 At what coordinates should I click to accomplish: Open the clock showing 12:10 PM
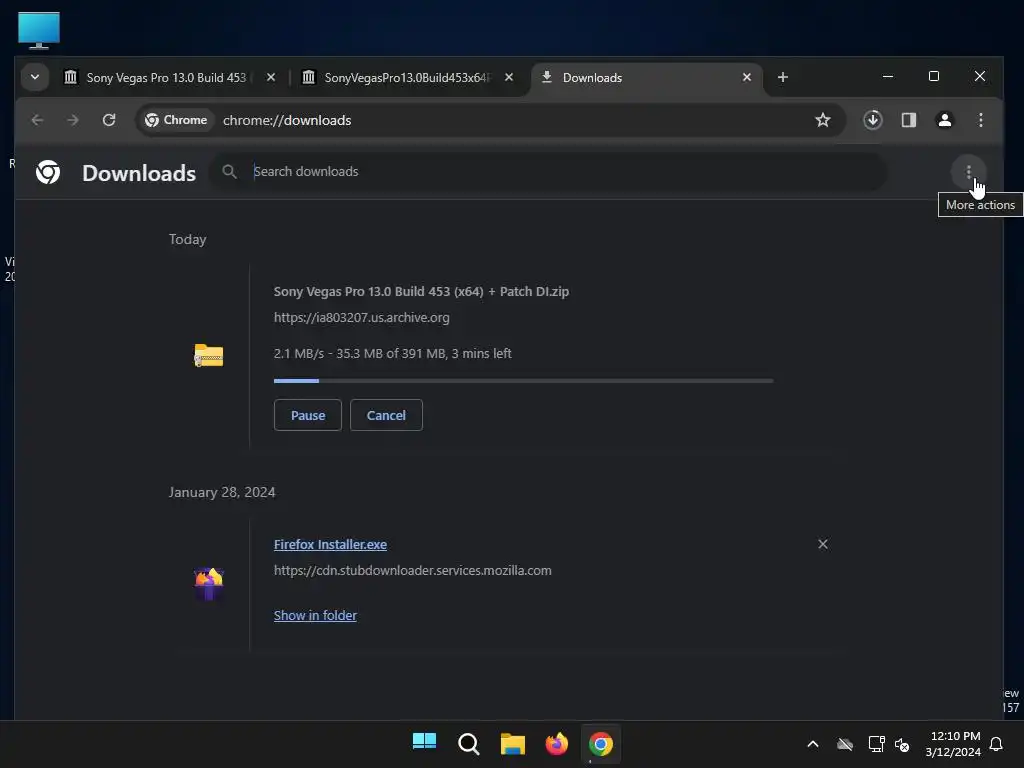pos(953,744)
